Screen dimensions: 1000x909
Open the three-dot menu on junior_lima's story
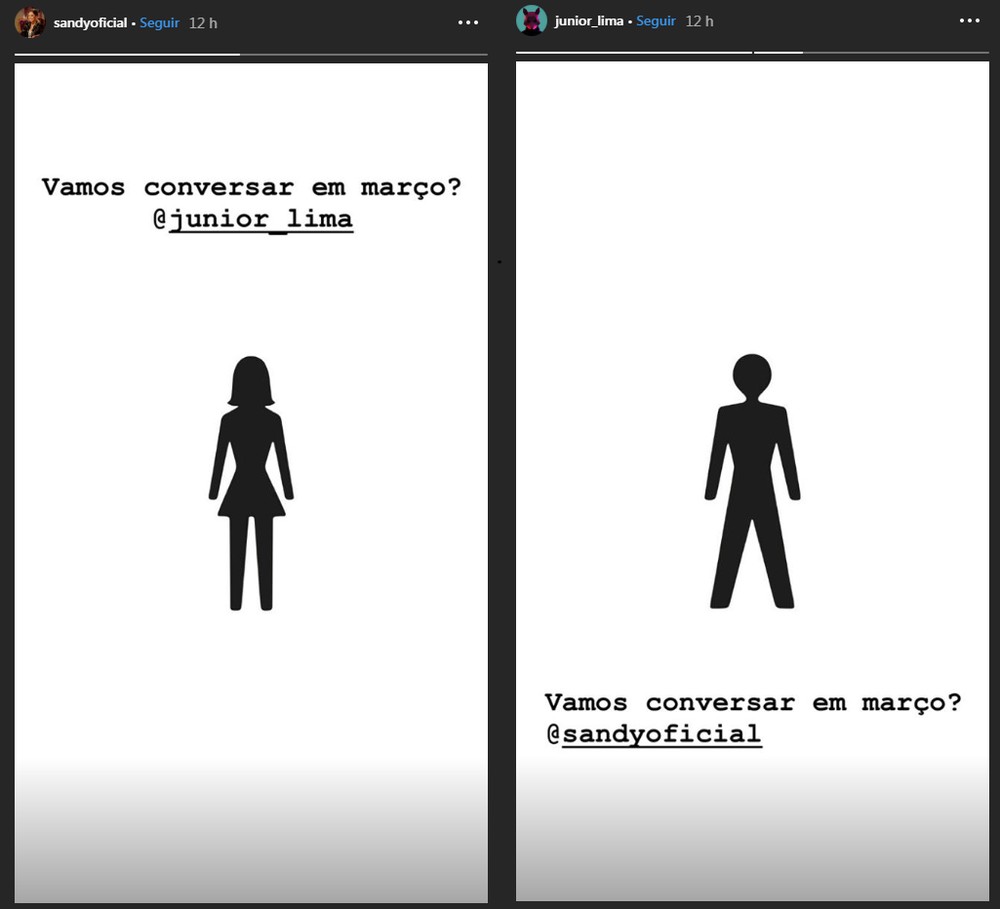[969, 21]
